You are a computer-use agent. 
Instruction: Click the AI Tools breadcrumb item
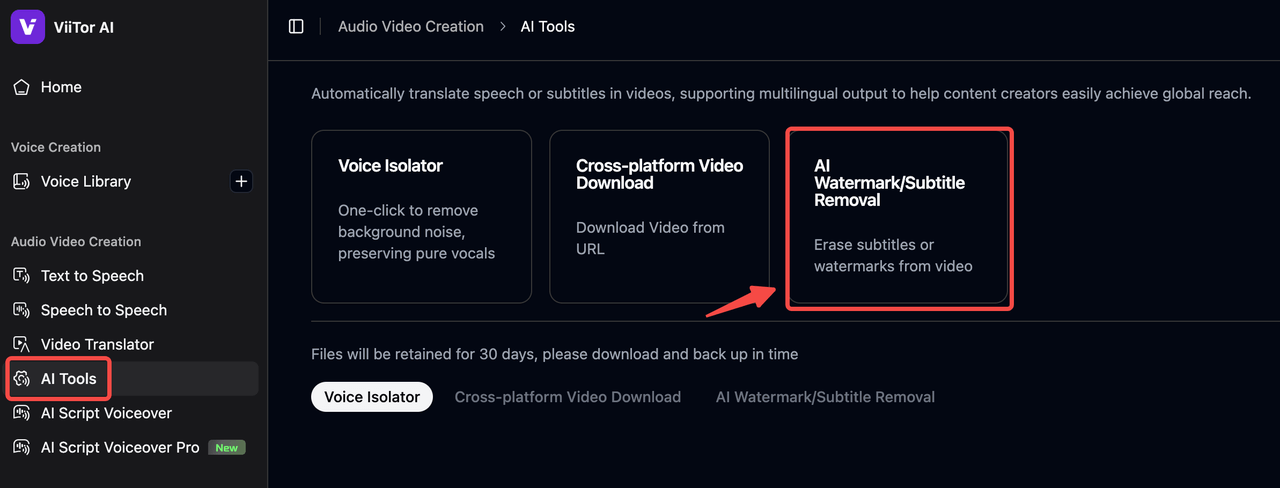click(x=548, y=27)
